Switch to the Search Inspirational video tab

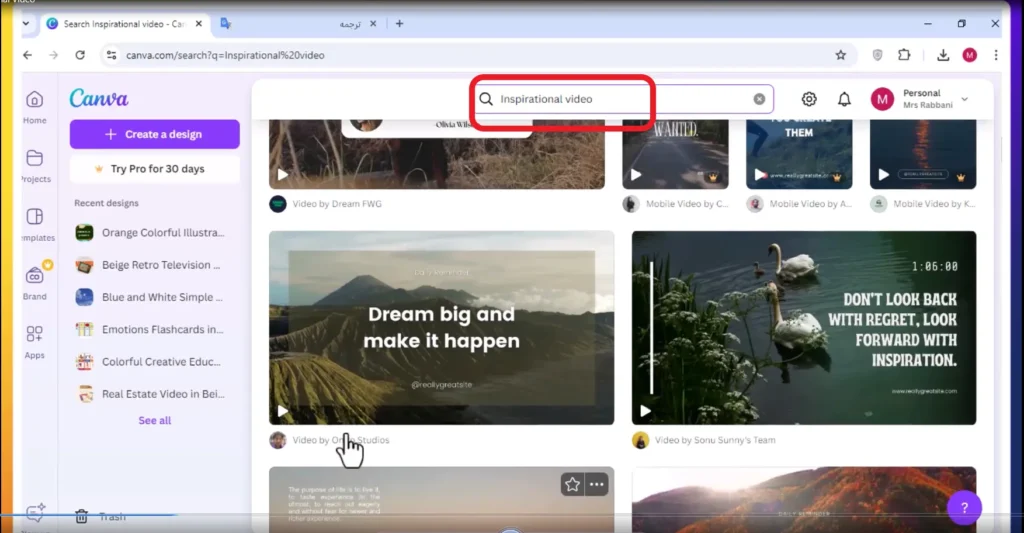click(x=123, y=24)
